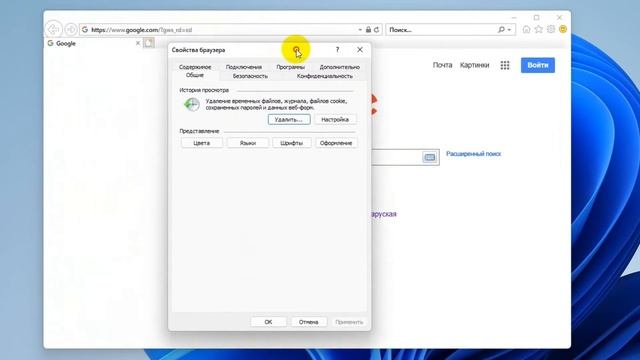This screenshot has height=360, width=640.
Task: Click the lock security icon in address bar
Action: [x=368, y=30]
